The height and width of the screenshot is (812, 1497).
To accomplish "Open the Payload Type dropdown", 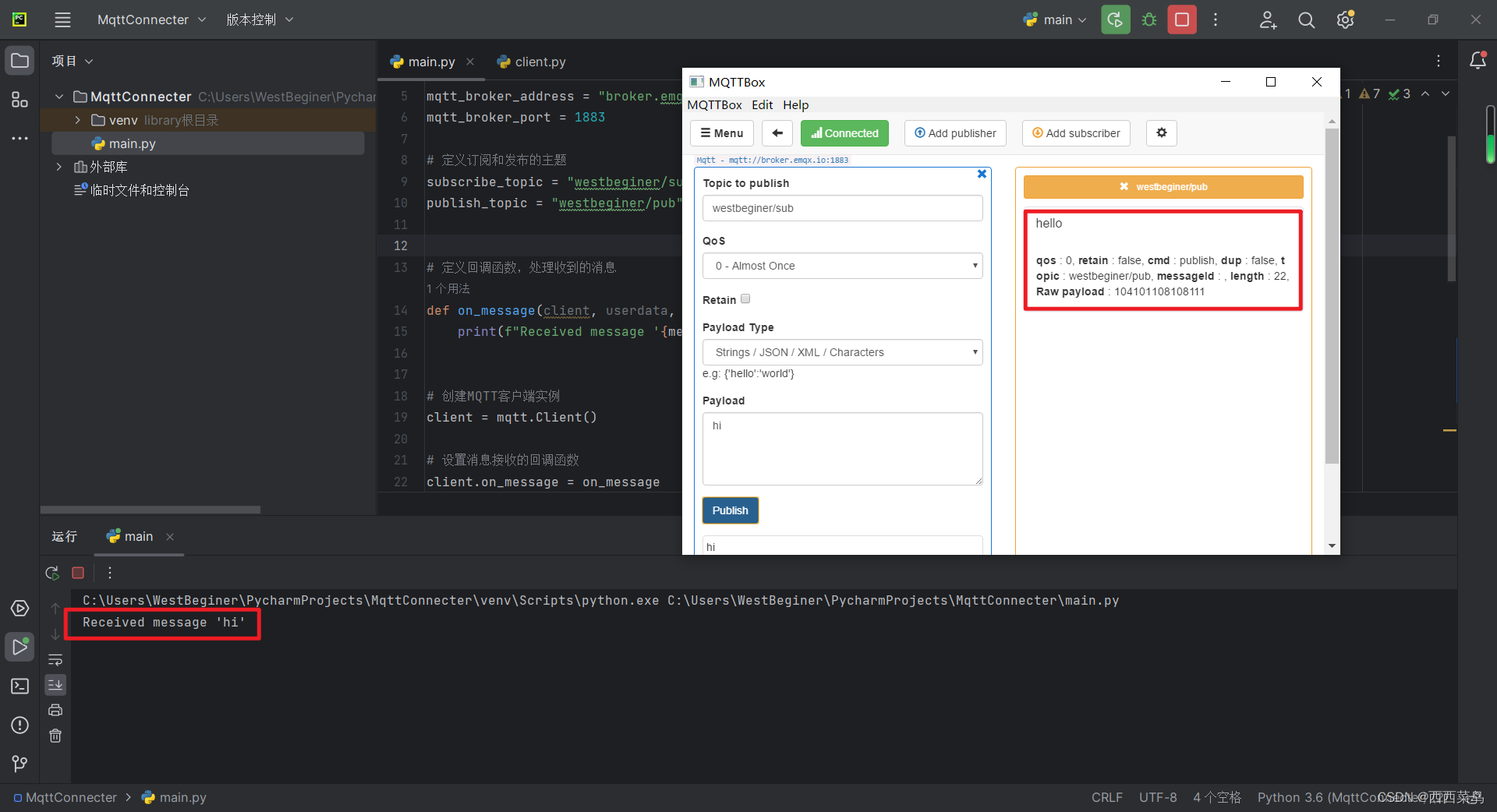I will tap(843, 352).
